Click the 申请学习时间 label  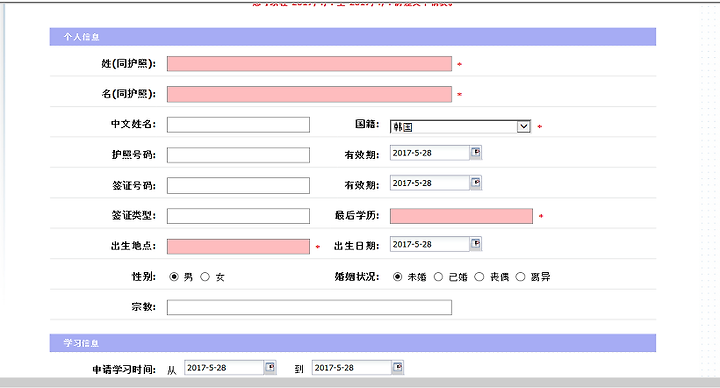click(124, 369)
